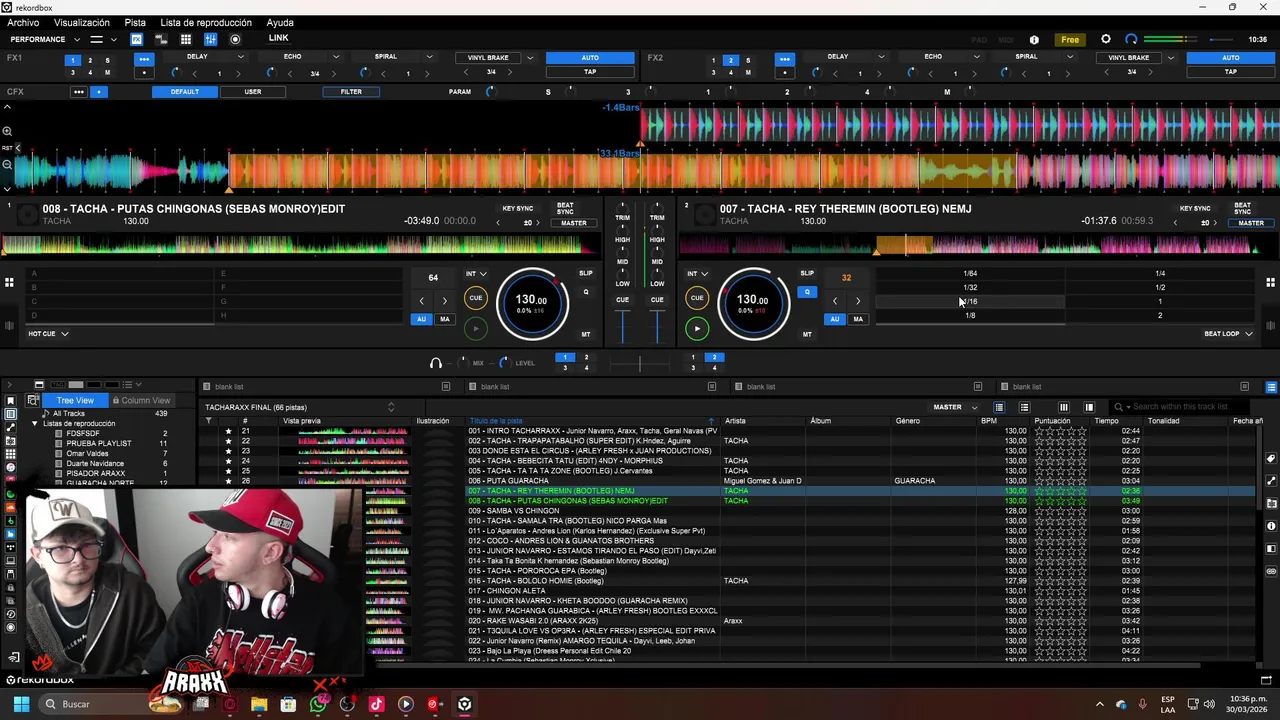Click the FX2 AUTO button
Screen dimensions: 1280x720
tap(1230, 57)
